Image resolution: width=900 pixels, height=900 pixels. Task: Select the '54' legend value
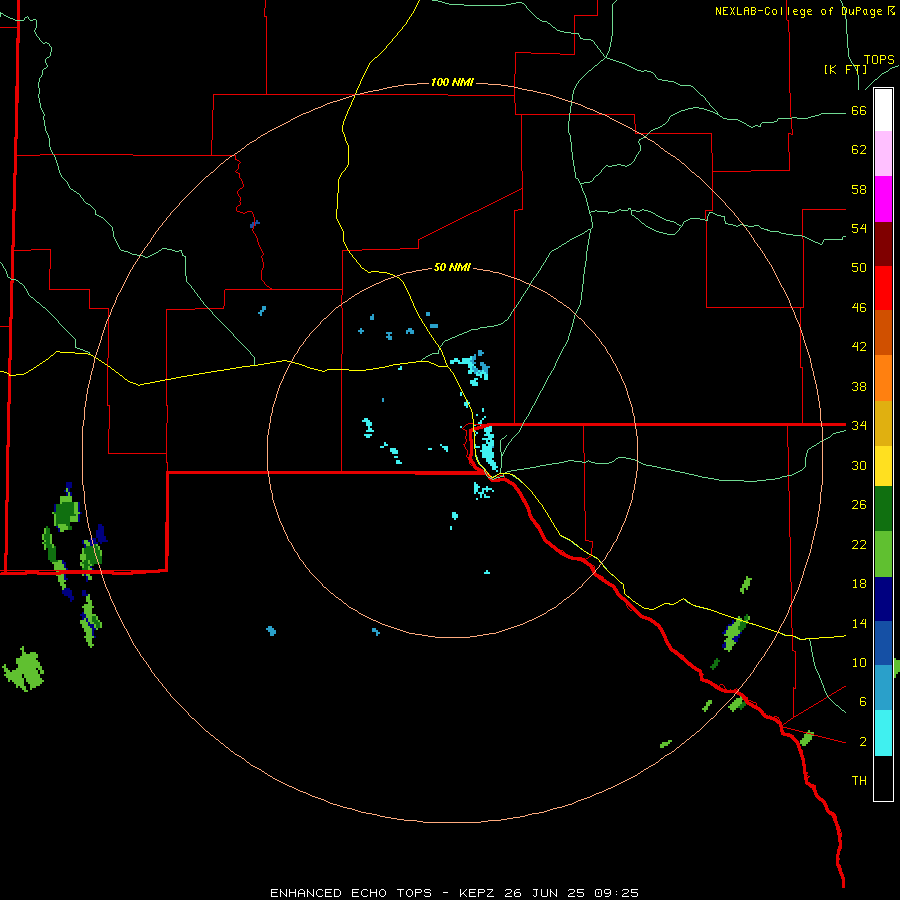(x=859, y=228)
